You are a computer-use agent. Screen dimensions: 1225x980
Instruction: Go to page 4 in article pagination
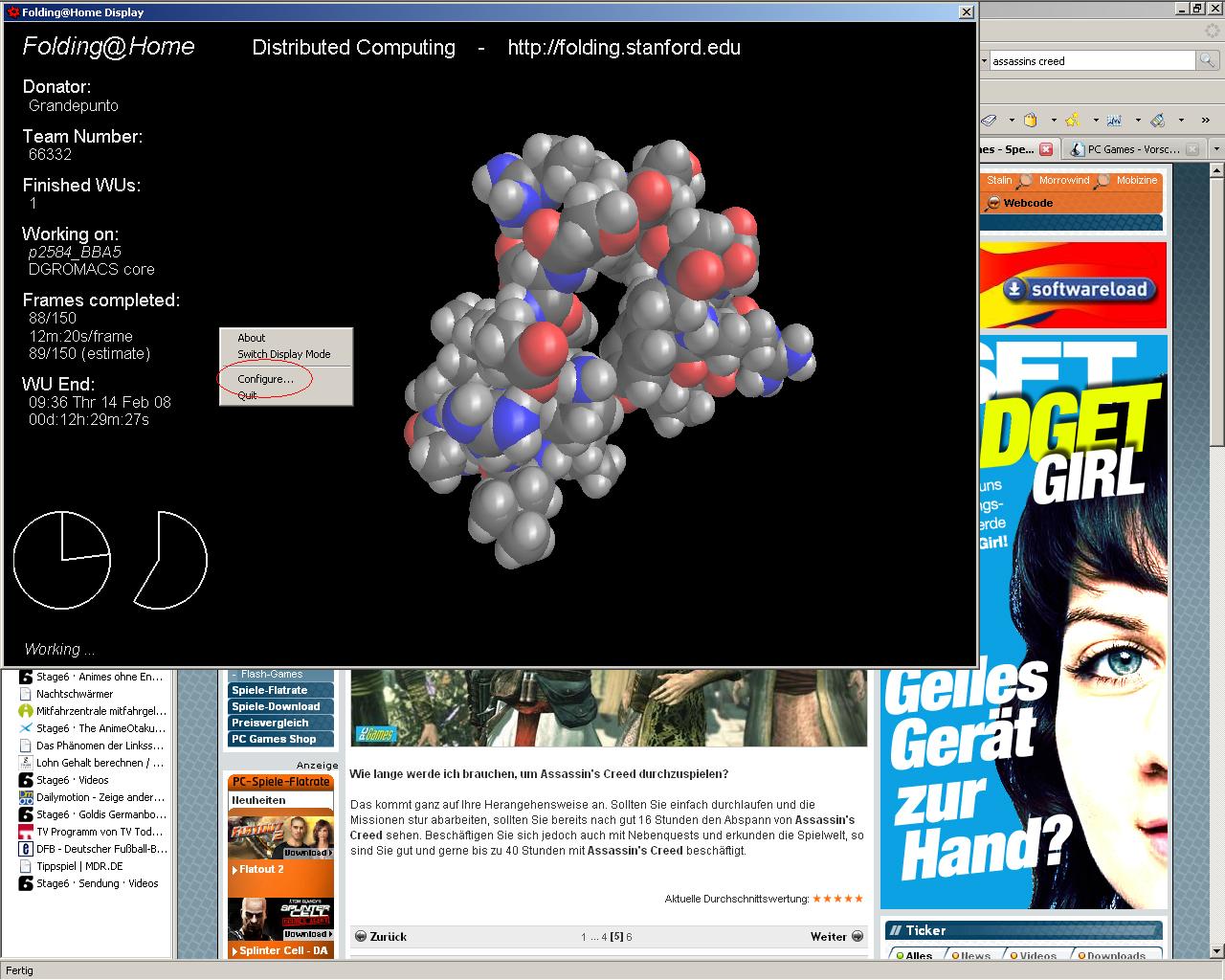605,937
